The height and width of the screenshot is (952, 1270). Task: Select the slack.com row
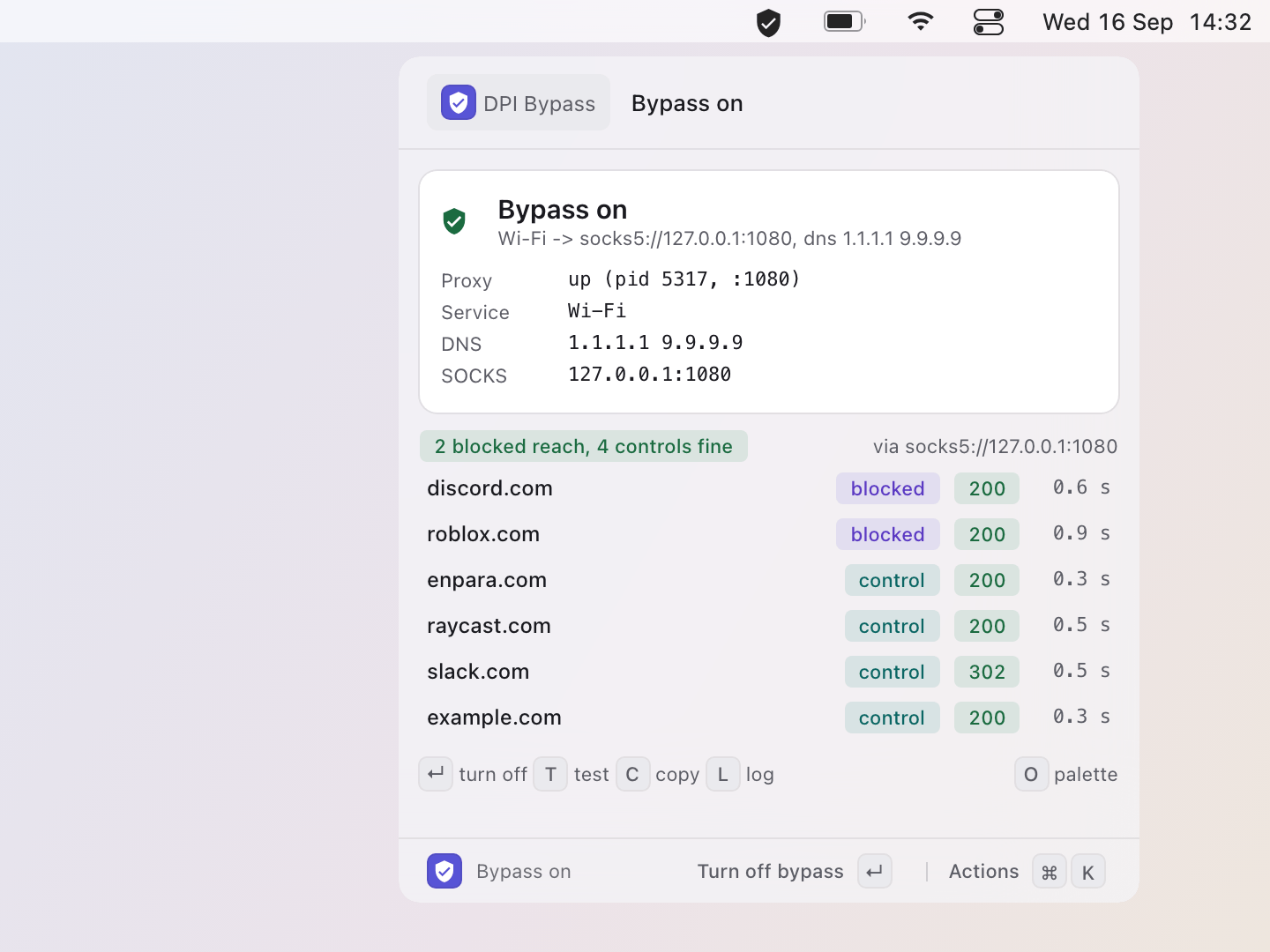pyautogui.click(x=769, y=672)
